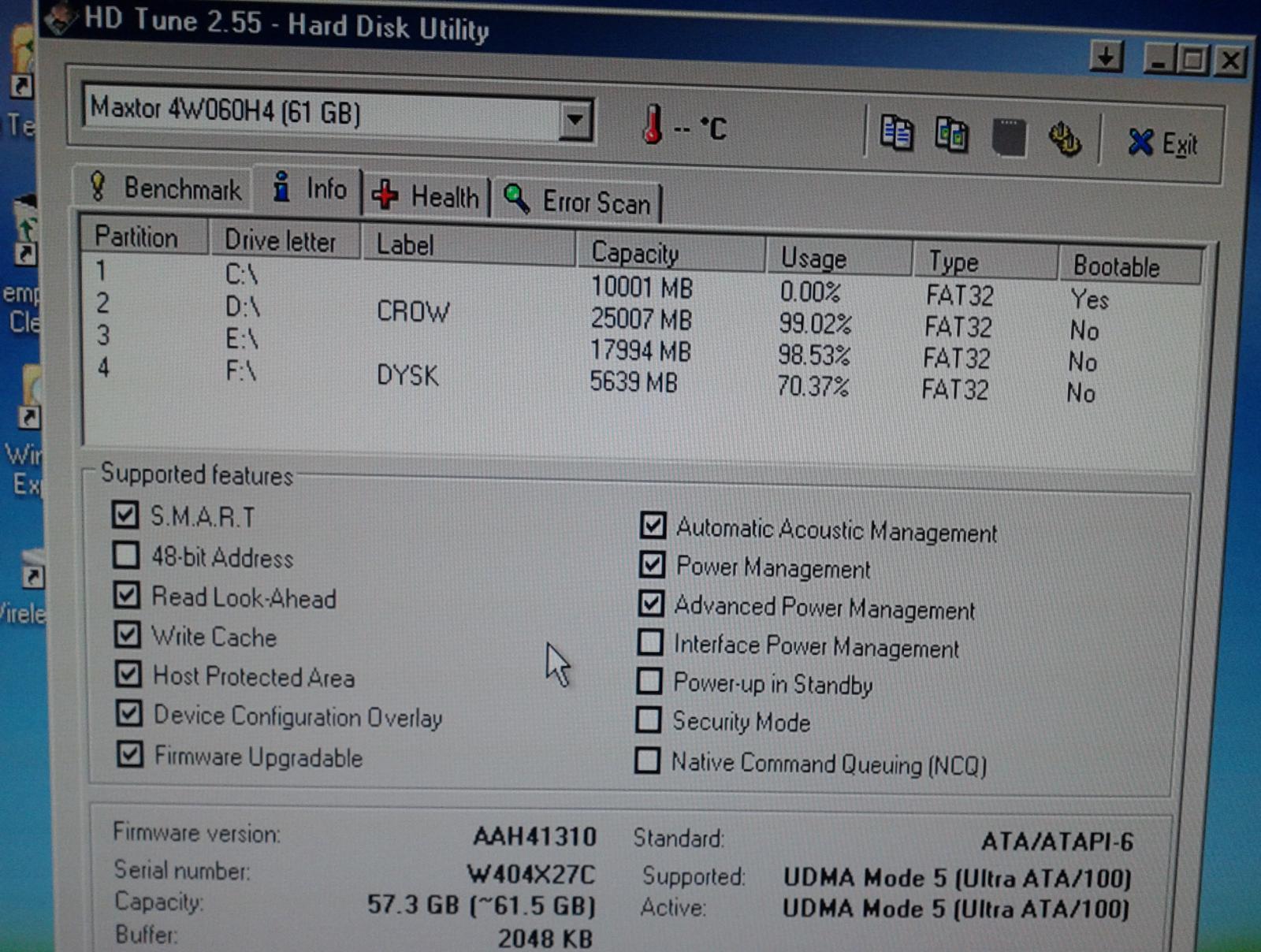The image size is (1261, 952).
Task: Toggle the Device Configuration Overlay checkbox
Action: pos(129,713)
